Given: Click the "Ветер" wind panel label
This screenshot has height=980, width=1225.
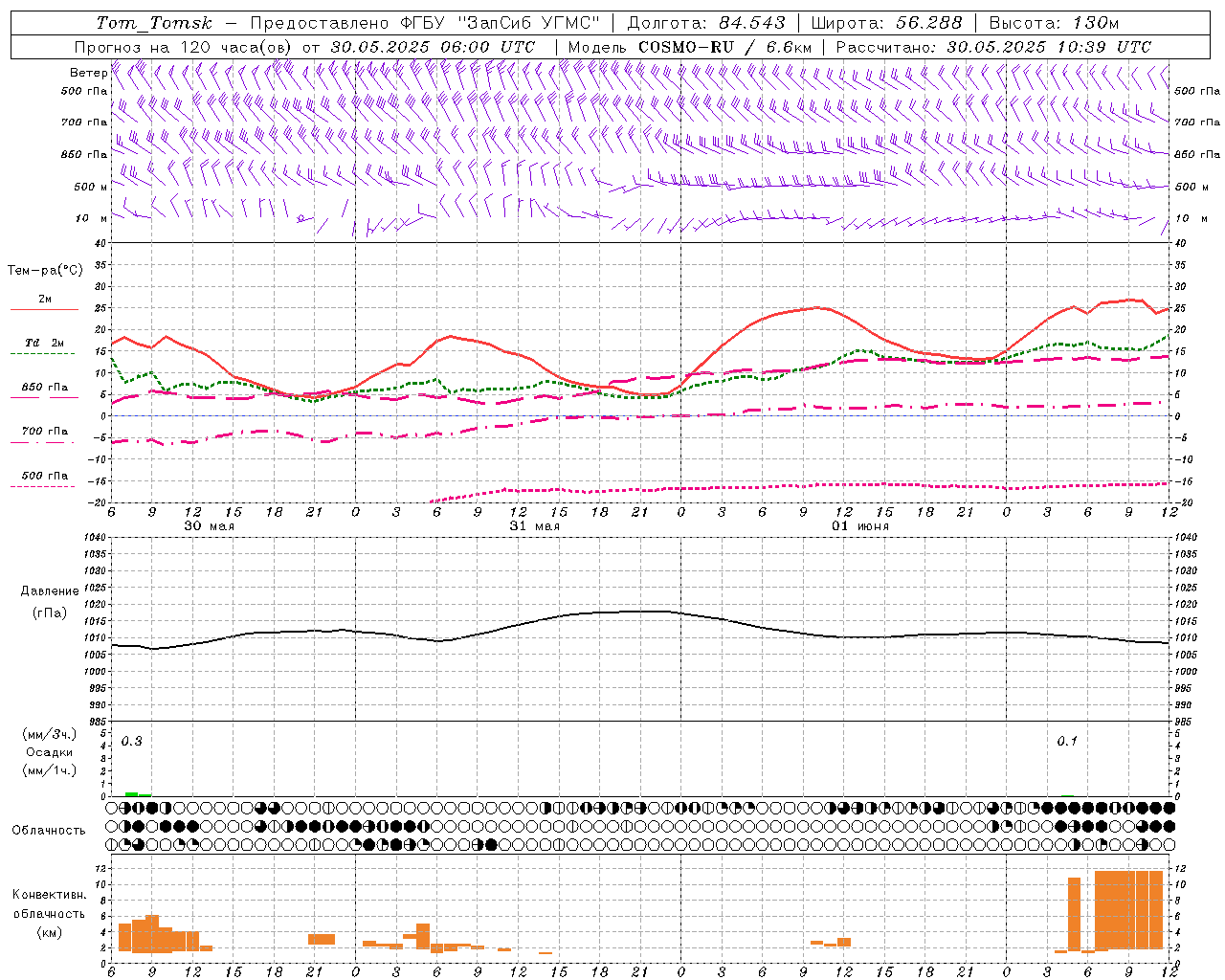Looking at the screenshot, I should click(88, 73).
